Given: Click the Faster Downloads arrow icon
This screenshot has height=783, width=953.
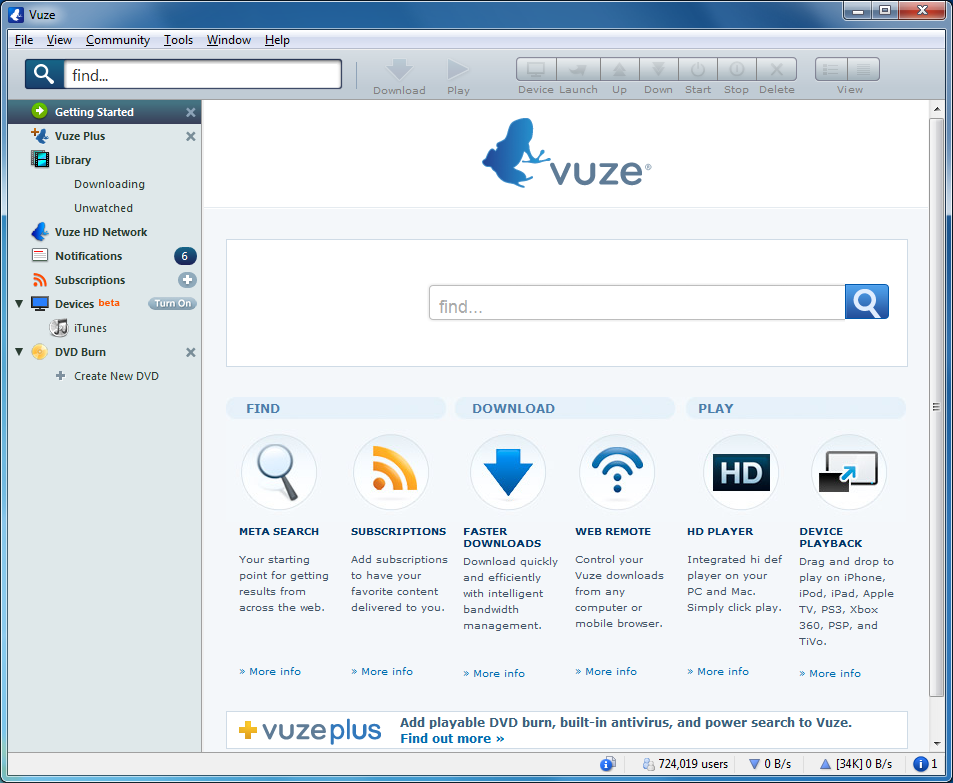Looking at the screenshot, I should [x=507, y=472].
